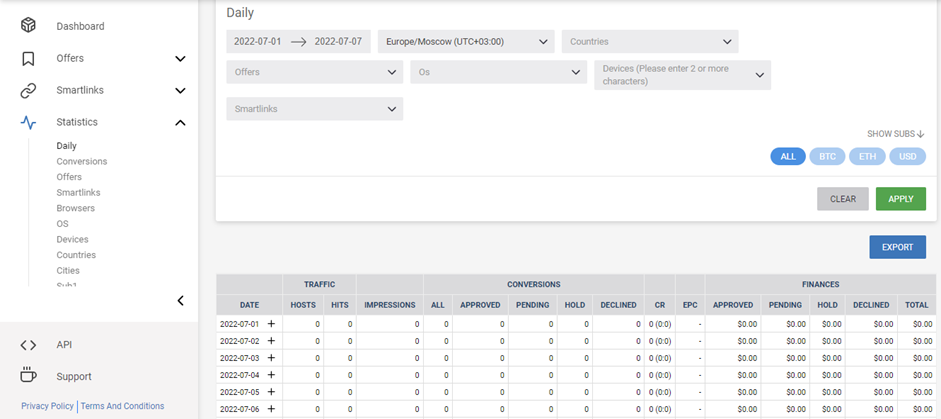Viewport: 941px width, 419px height.
Task: Open the Conversions statistics page
Action: point(82,161)
